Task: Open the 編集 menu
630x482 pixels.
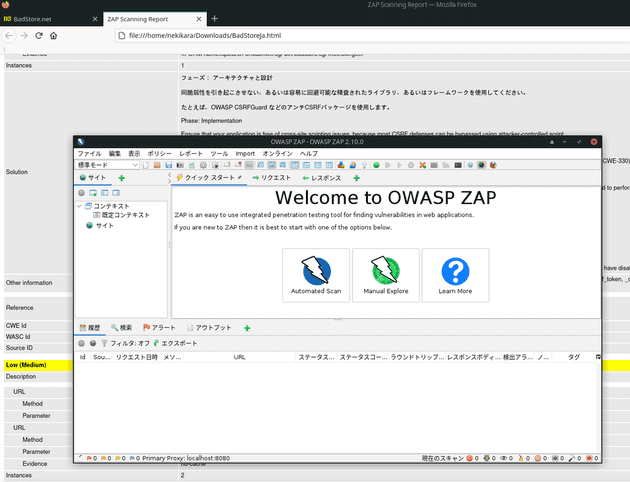Action: (115, 154)
